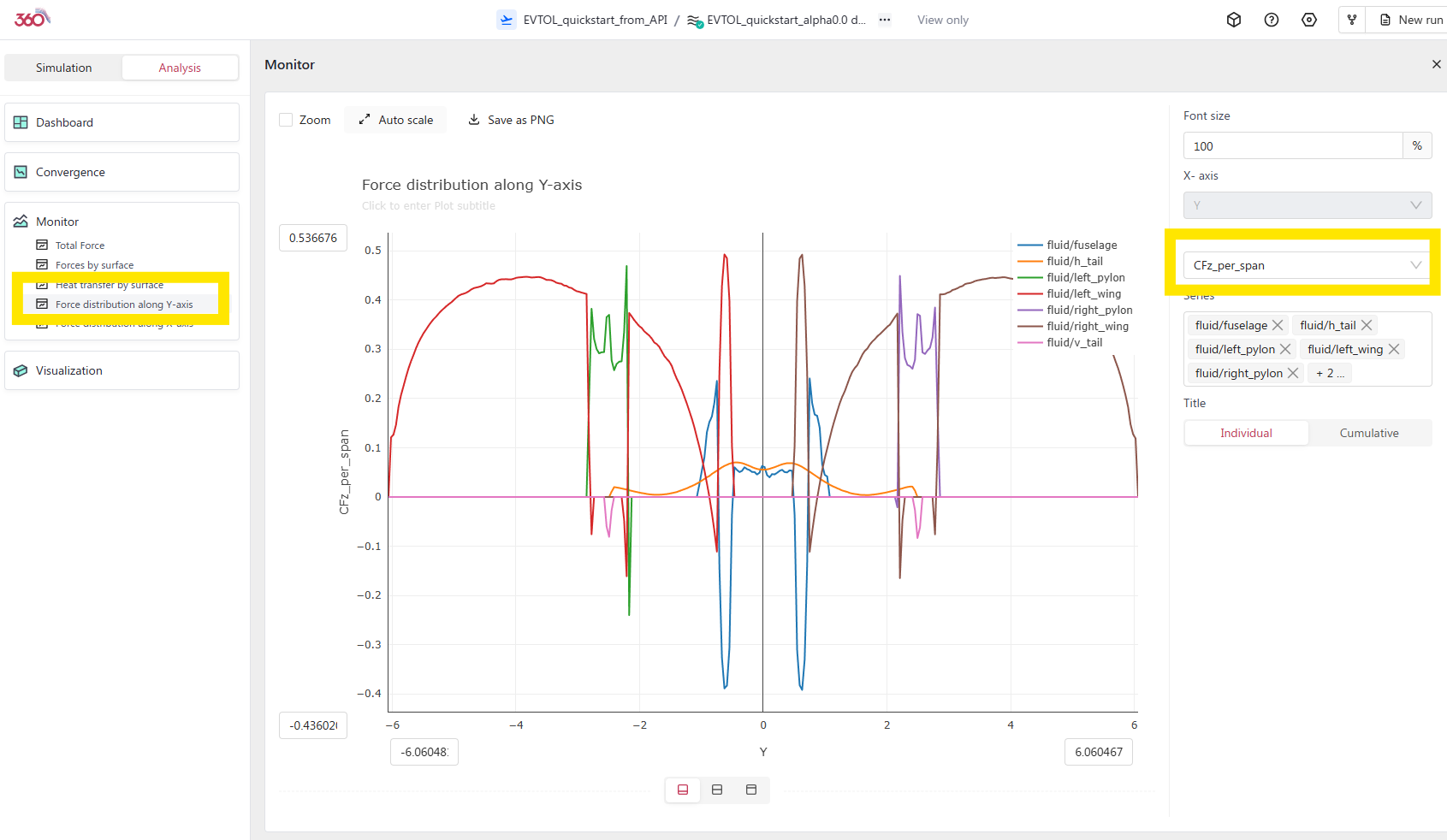Click the Font size input field
The height and width of the screenshot is (840, 1447).
[1292, 146]
